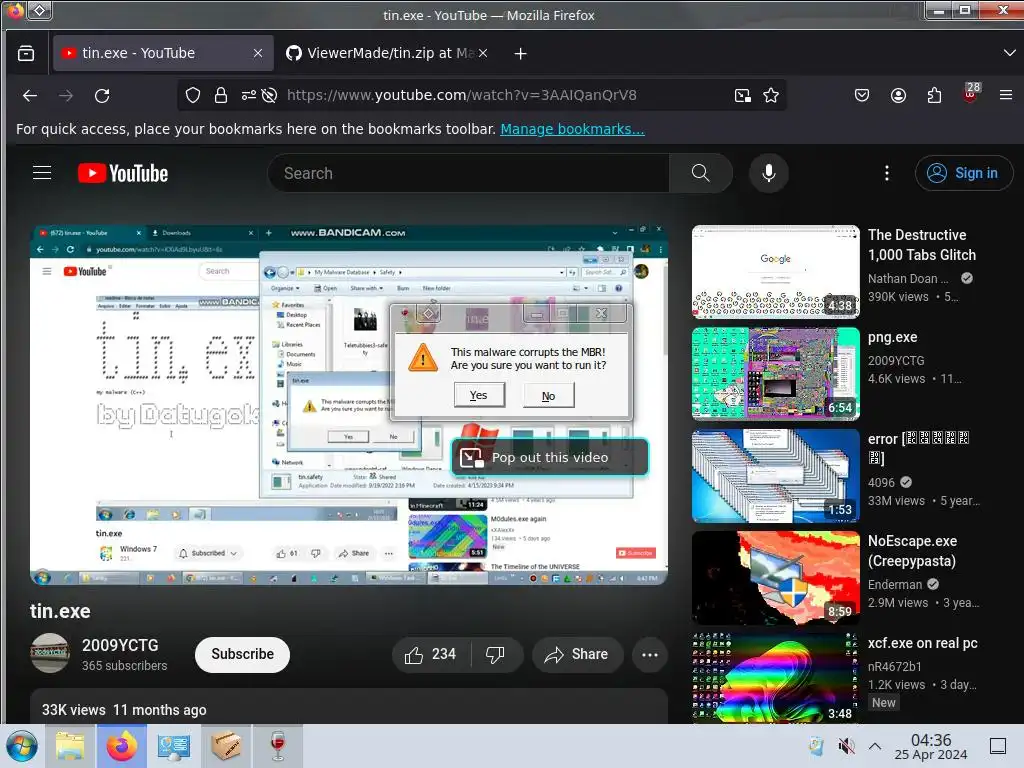The image size is (1024, 768).
Task: Open the 2009YCTG channel avatar
Action: point(50,653)
